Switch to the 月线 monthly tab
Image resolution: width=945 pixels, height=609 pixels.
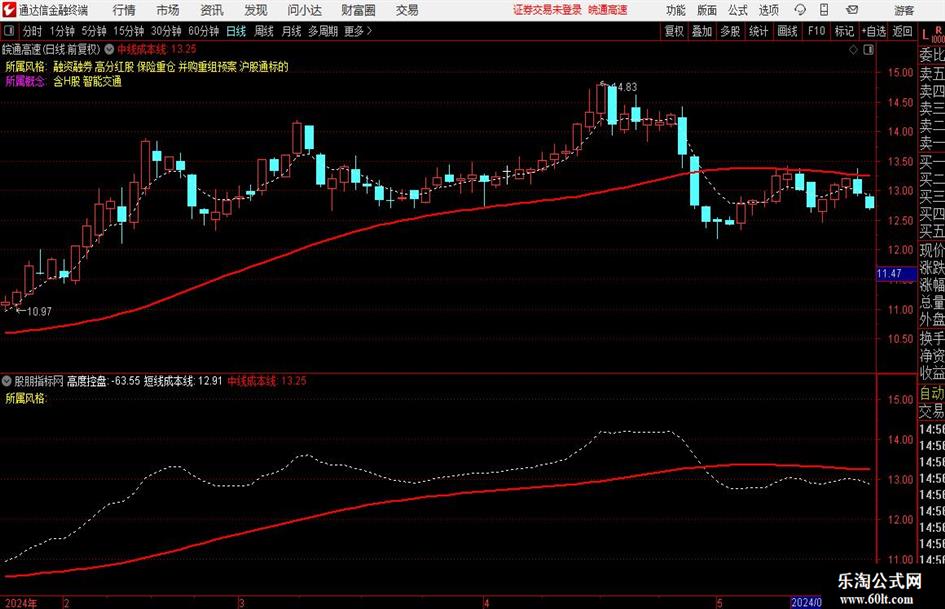292,31
